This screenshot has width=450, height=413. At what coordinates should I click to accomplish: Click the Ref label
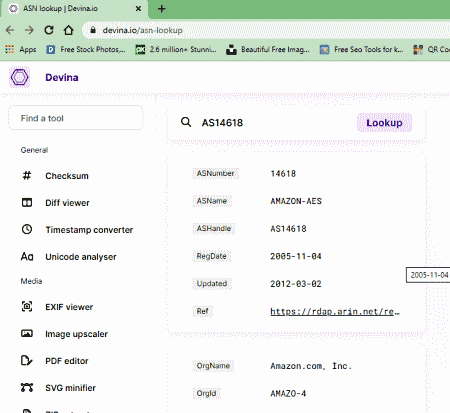[x=202, y=311]
